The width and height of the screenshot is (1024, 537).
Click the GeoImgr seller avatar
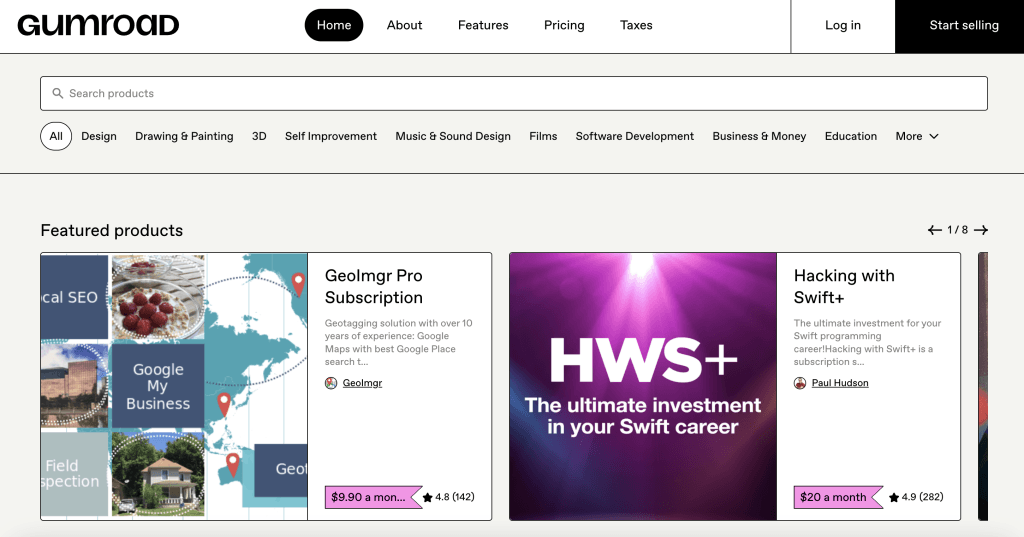click(x=331, y=383)
